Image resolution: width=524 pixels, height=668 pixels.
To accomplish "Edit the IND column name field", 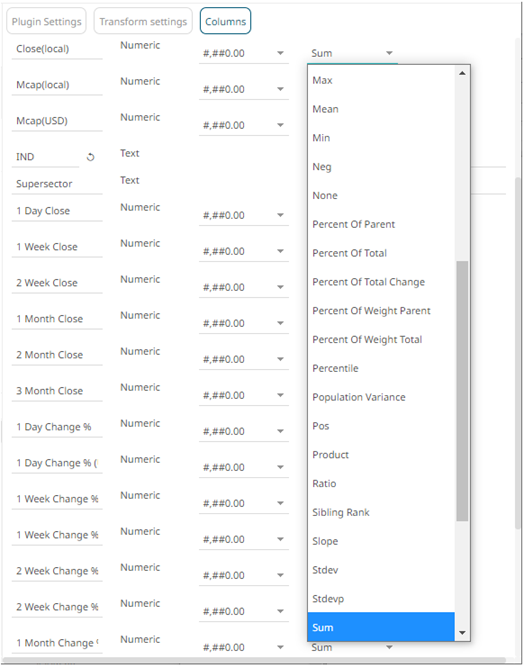I will [x=46, y=157].
